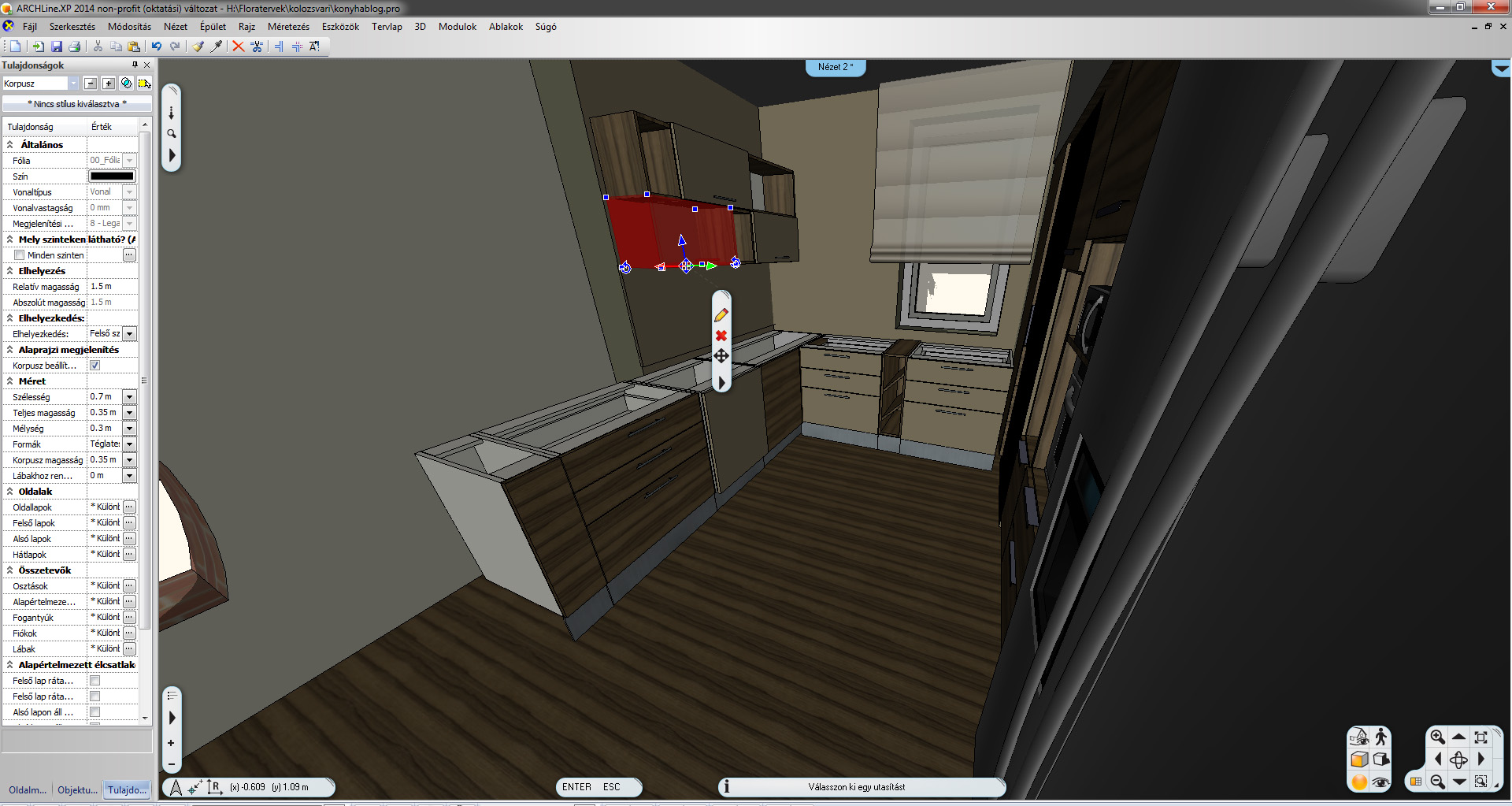Click the red delete icon in floating toolbar

click(x=721, y=336)
